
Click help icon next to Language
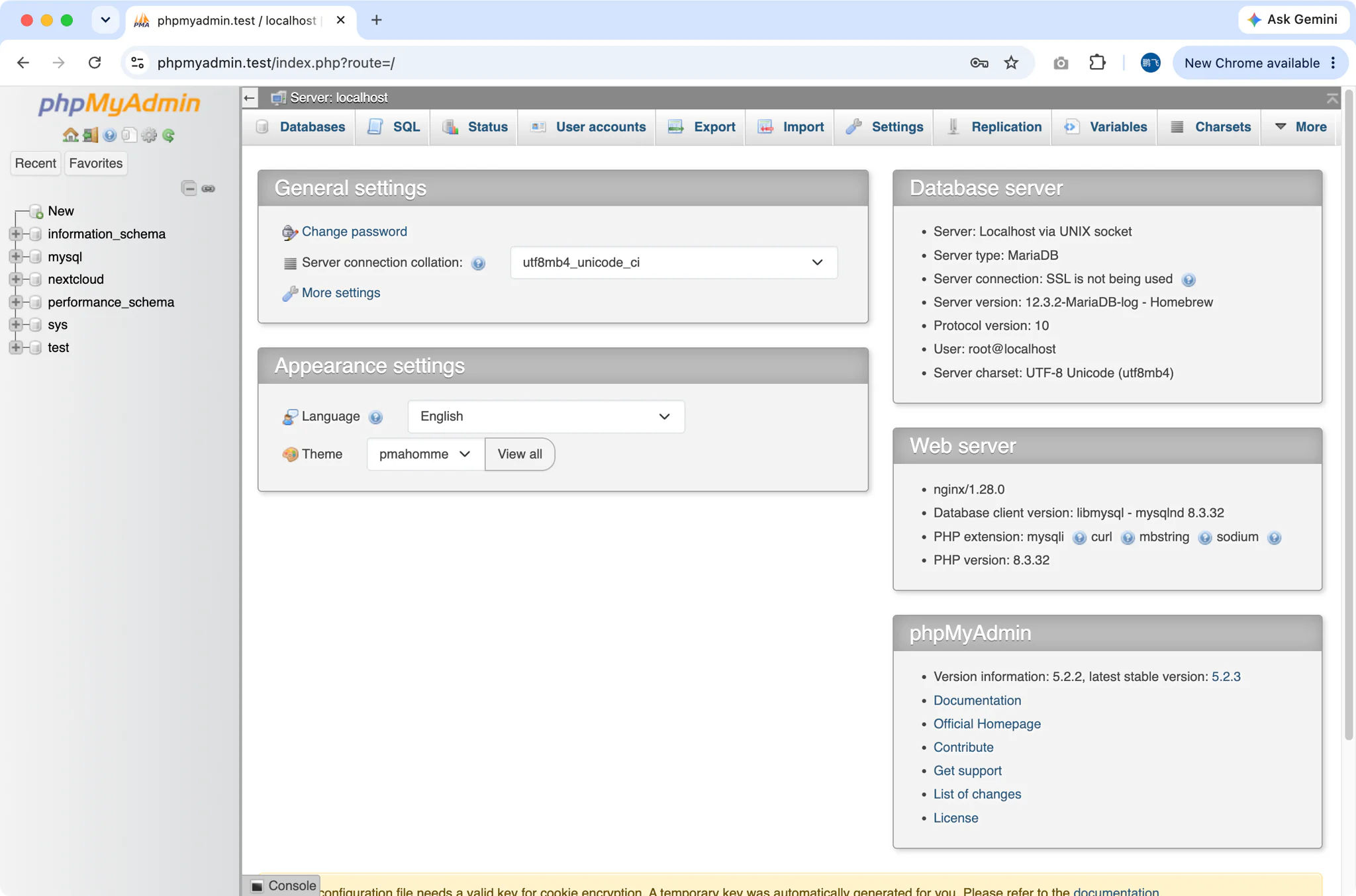(x=375, y=417)
